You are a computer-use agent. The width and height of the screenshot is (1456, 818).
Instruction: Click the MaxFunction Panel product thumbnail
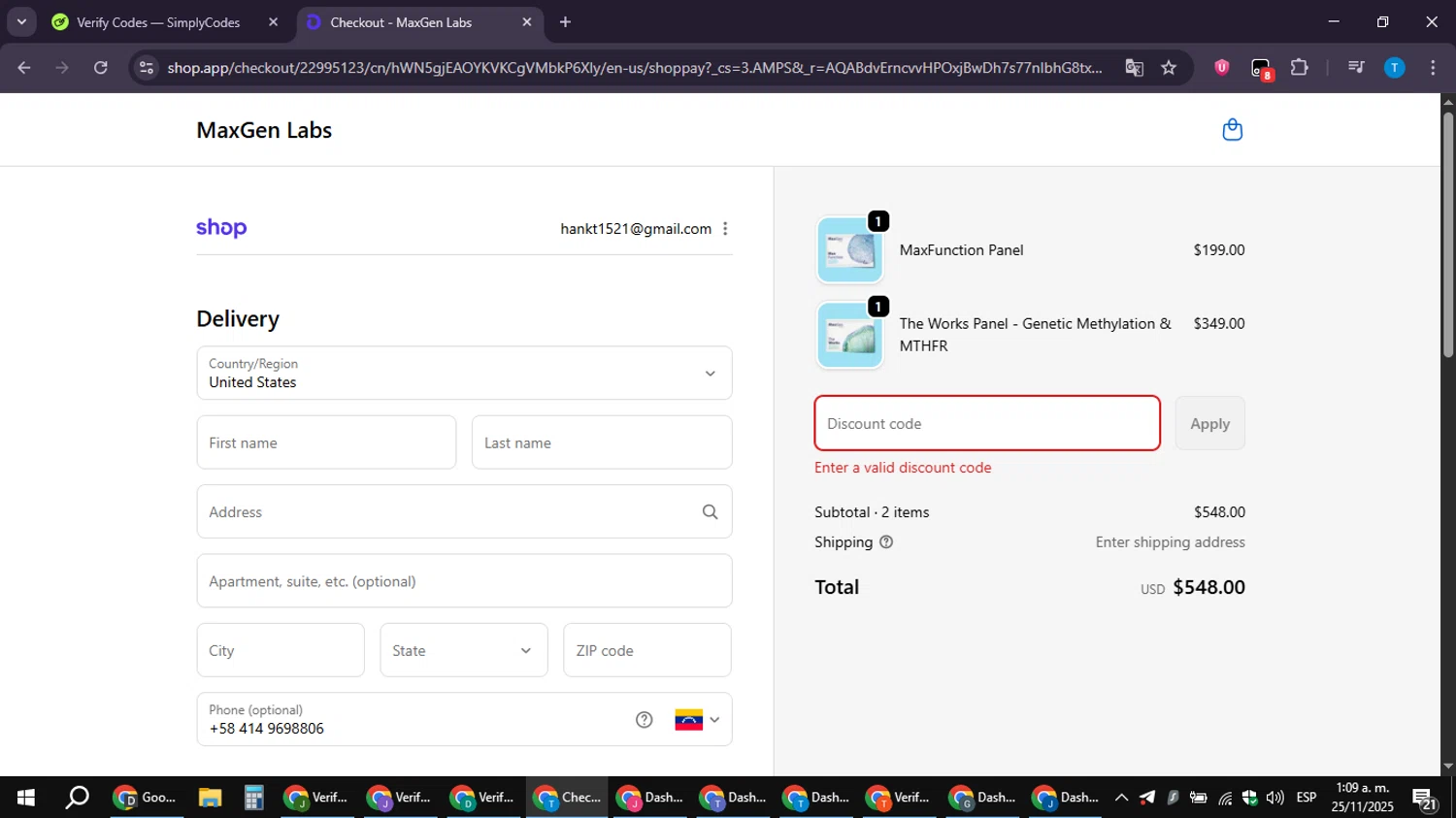tap(849, 250)
